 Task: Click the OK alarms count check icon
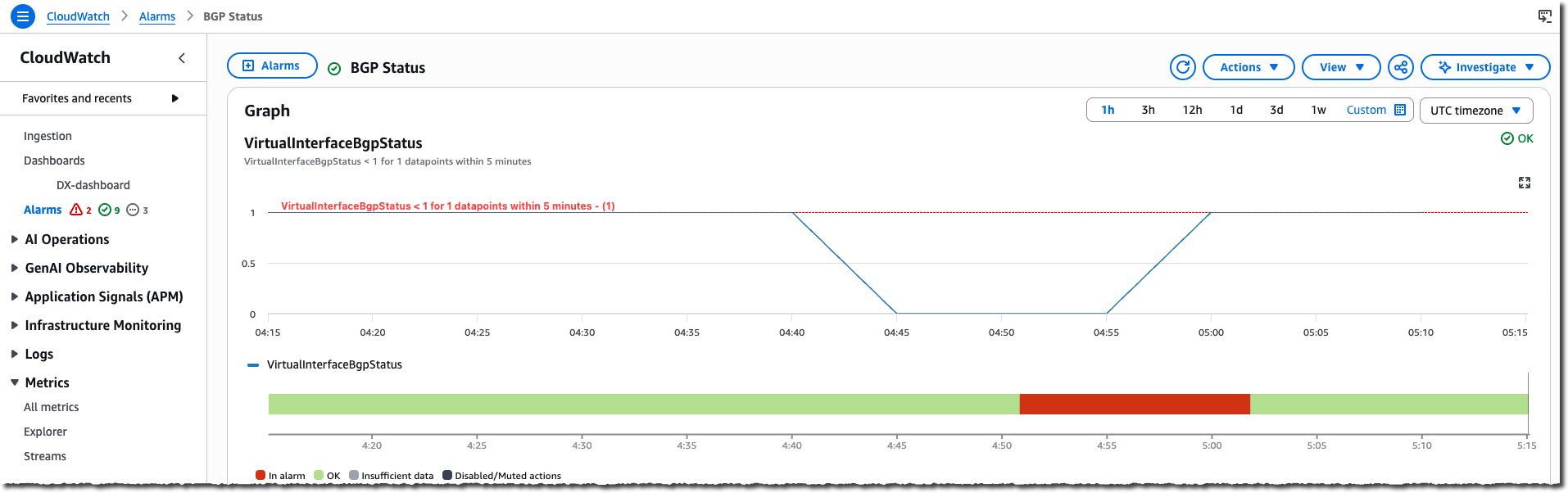[105, 210]
